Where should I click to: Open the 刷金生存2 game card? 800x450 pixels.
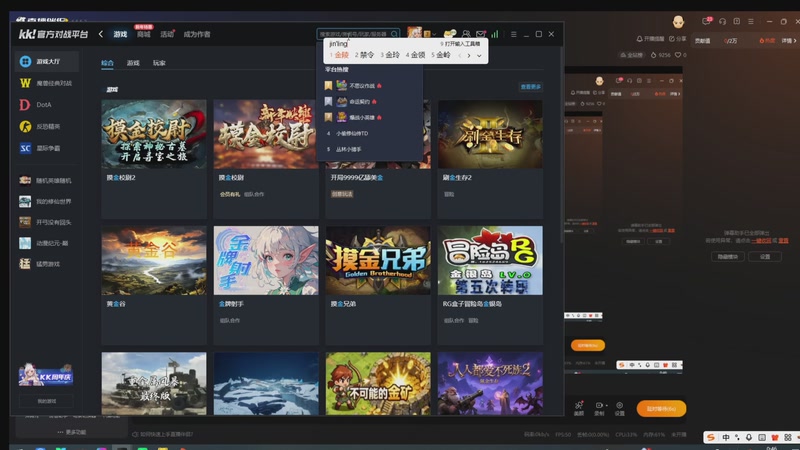pyautogui.click(x=490, y=159)
